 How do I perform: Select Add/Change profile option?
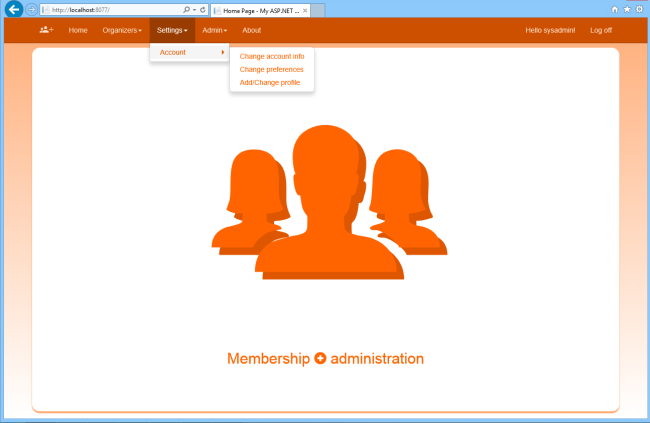[x=270, y=83]
